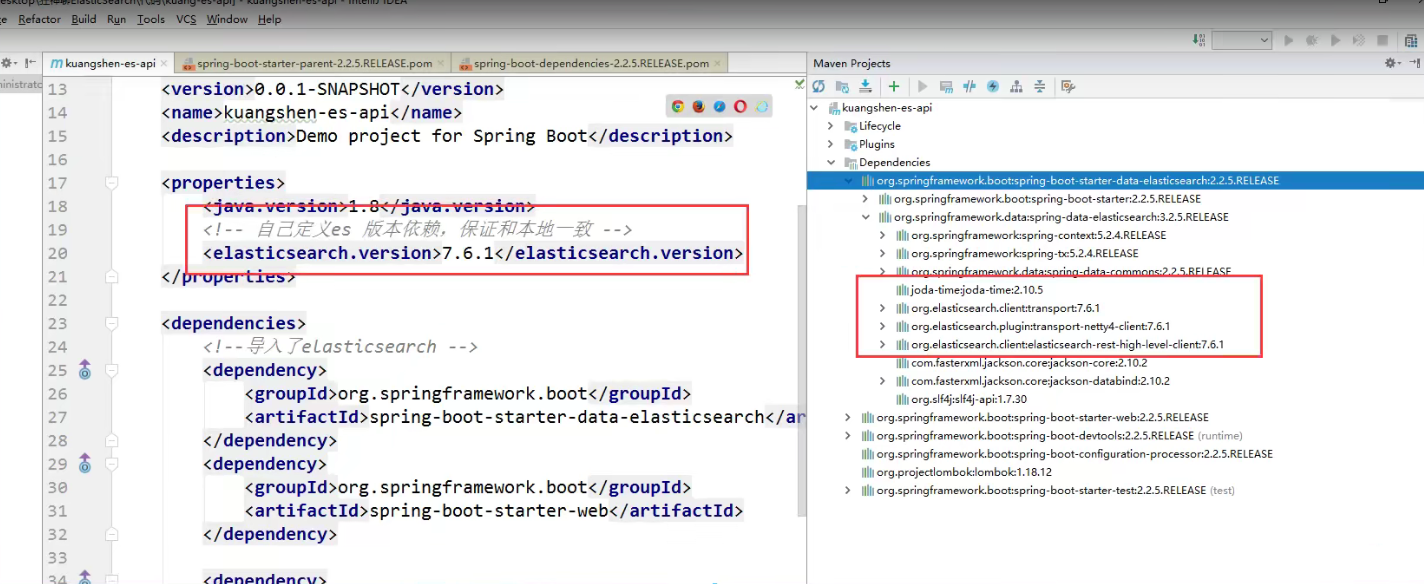The height and width of the screenshot is (584, 1424).
Task: Select org.projectlombok:lombok:1.18.12 entry
Action: (x=964, y=472)
